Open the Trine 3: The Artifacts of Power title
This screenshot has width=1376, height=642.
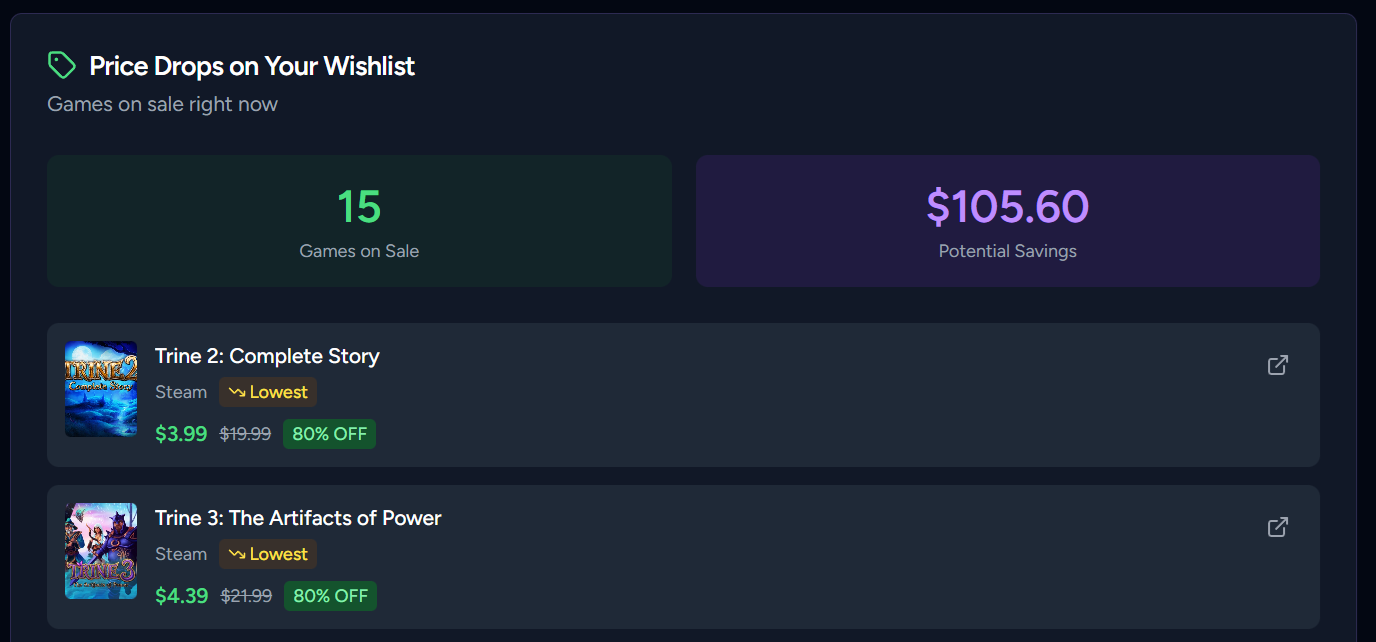[298, 518]
